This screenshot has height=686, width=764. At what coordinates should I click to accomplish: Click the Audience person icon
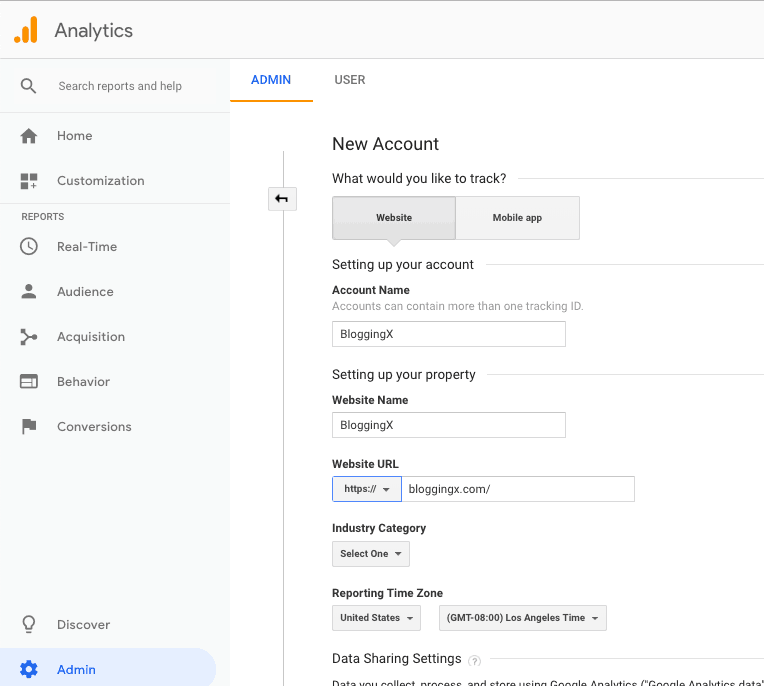click(29, 292)
